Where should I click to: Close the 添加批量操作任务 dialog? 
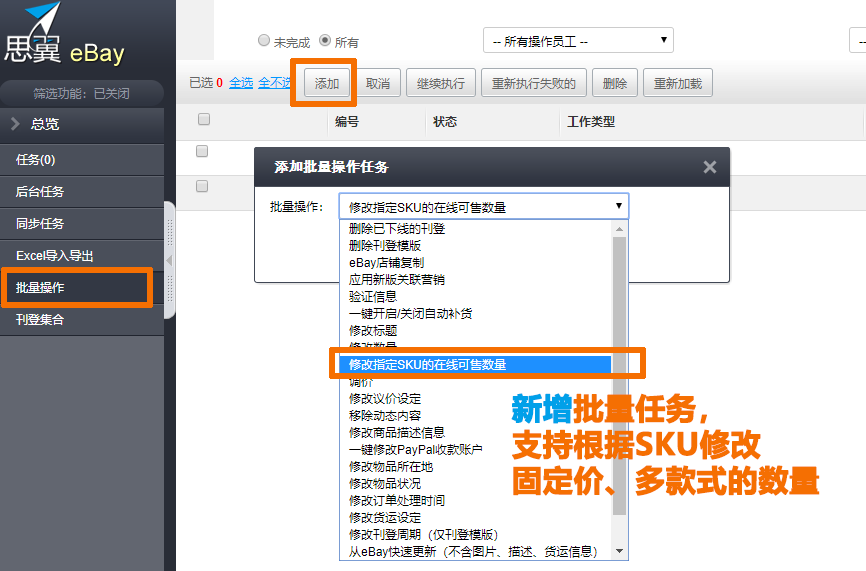710,167
